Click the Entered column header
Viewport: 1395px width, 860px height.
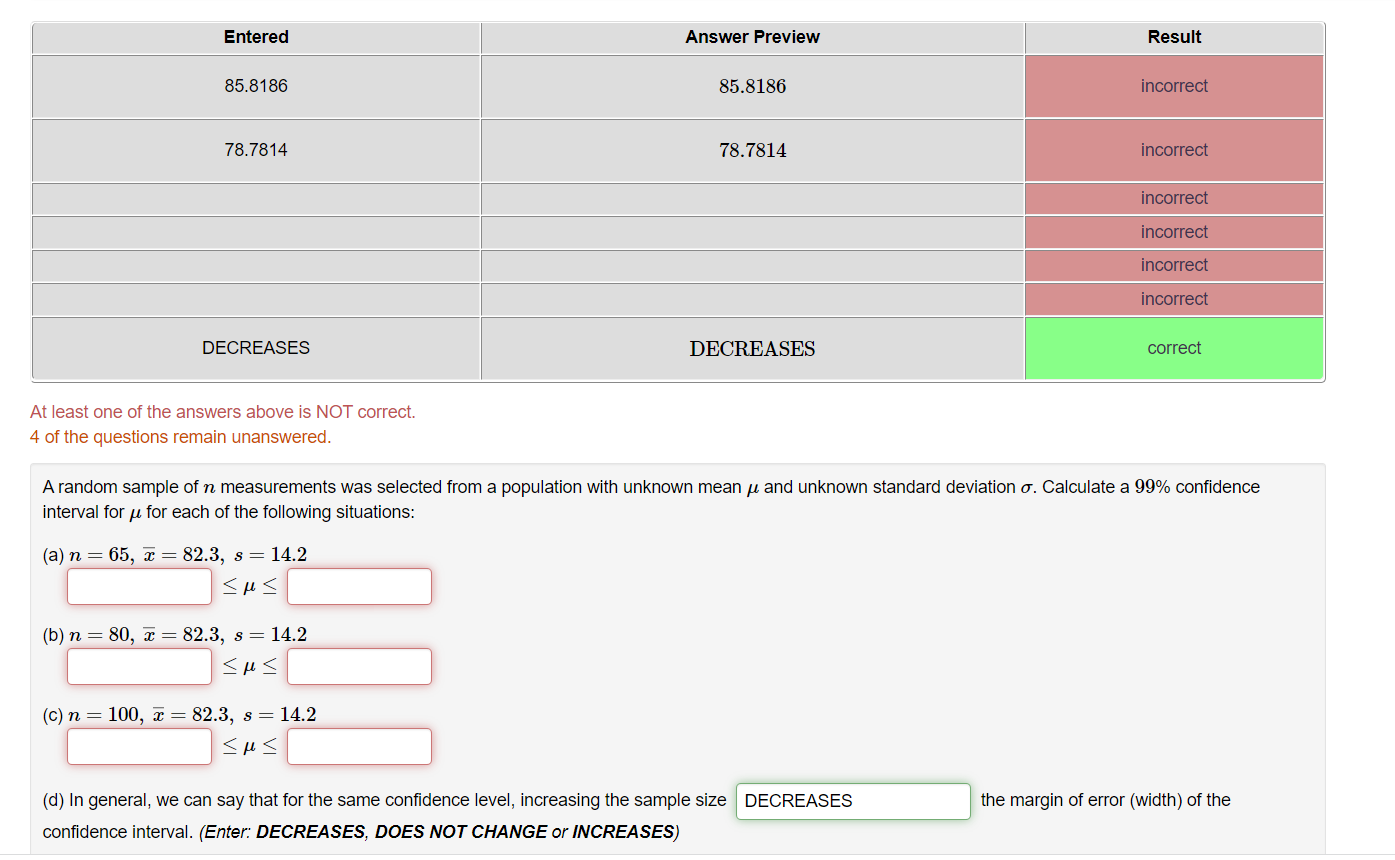tap(256, 37)
